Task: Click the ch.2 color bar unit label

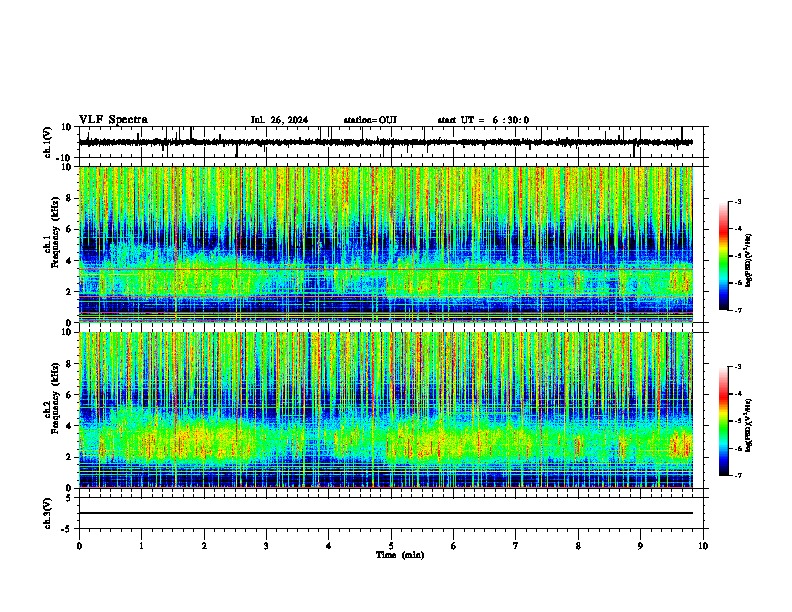Action: coord(749,425)
